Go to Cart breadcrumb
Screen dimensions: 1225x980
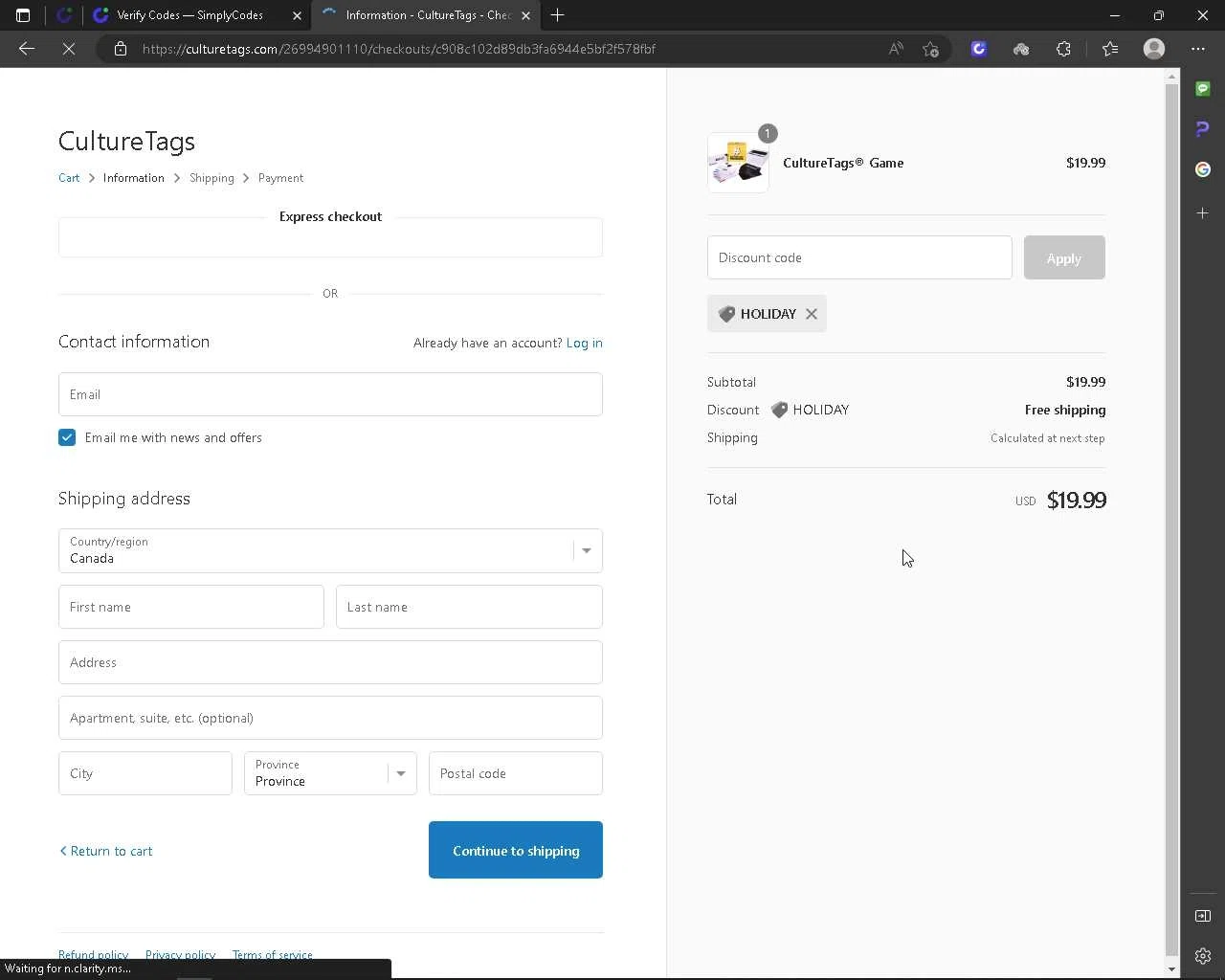pos(69,178)
